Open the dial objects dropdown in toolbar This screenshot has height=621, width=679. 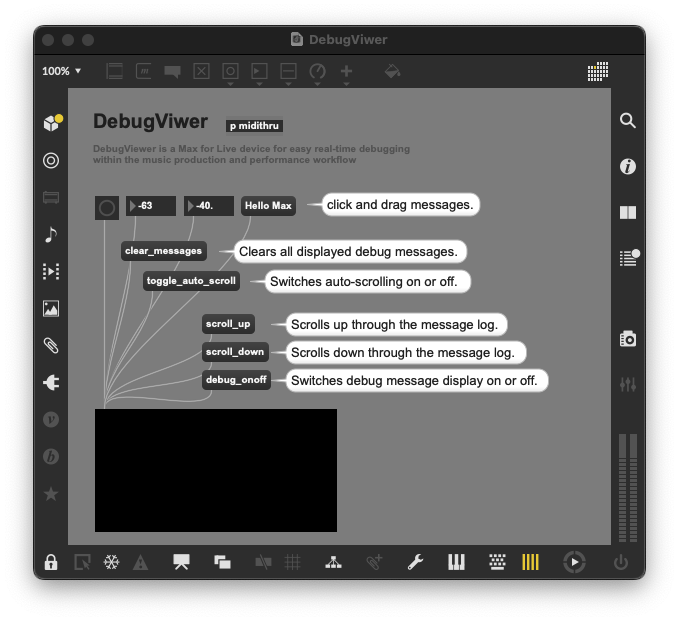(317, 73)
